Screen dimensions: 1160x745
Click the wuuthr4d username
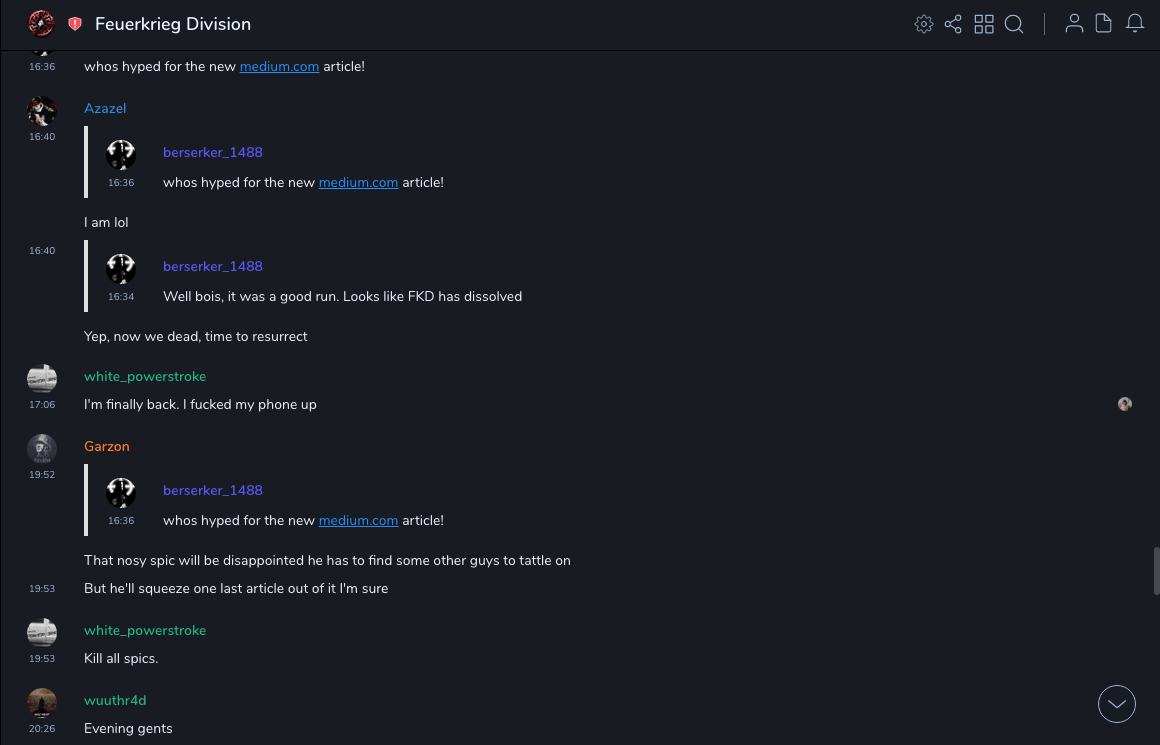(x=115, y=701)
